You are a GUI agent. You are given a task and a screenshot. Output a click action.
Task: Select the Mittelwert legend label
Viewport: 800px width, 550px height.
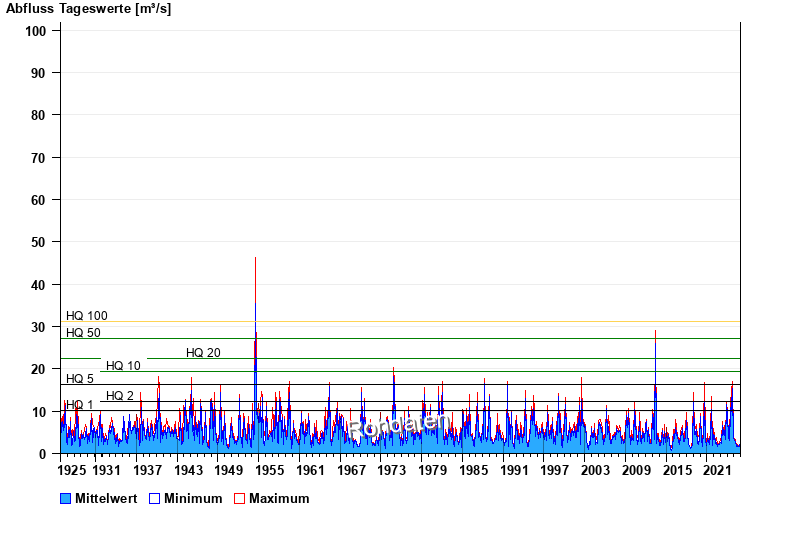[107, 499]
